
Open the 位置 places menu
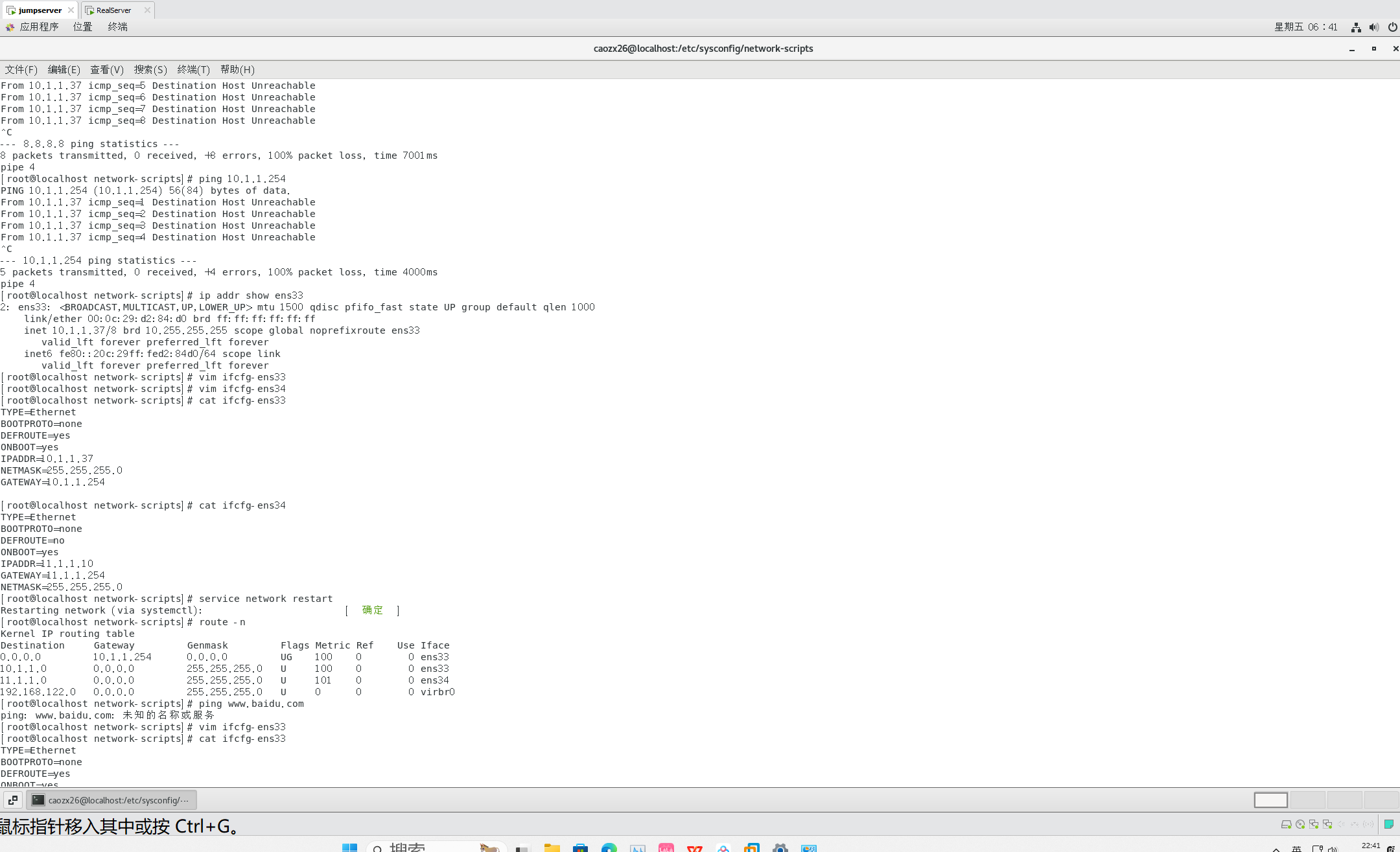coord(82,27)
